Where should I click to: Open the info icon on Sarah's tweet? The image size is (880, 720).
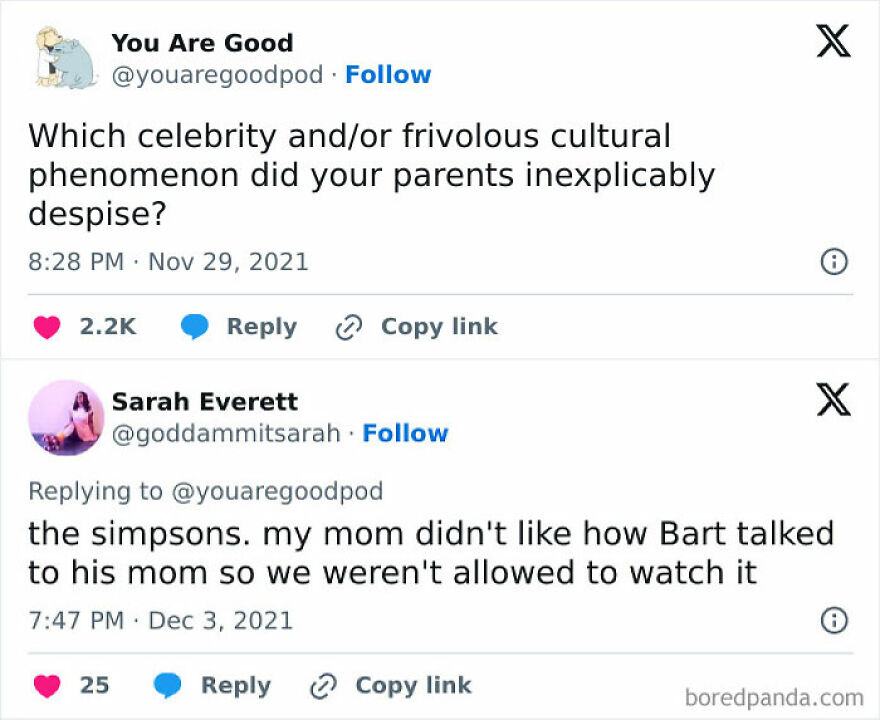click(833, 620)
